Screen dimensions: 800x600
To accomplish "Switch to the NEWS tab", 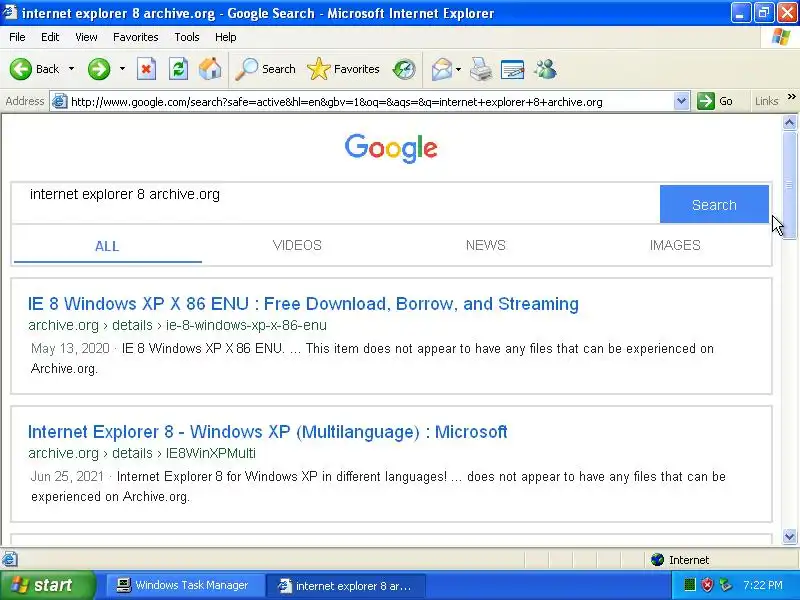I will [485, 245].
